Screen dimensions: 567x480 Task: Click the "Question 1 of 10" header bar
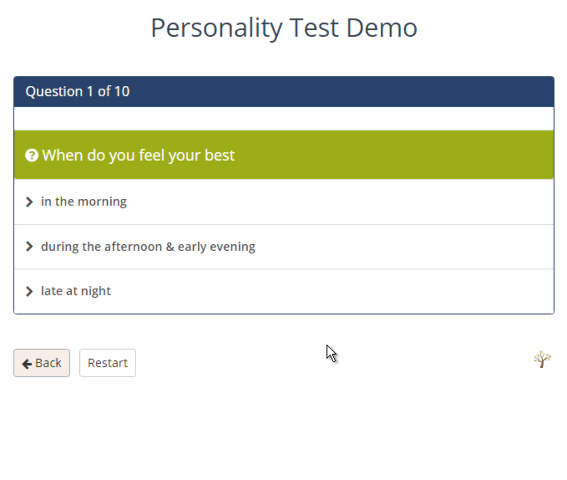[x=284, y=92]
